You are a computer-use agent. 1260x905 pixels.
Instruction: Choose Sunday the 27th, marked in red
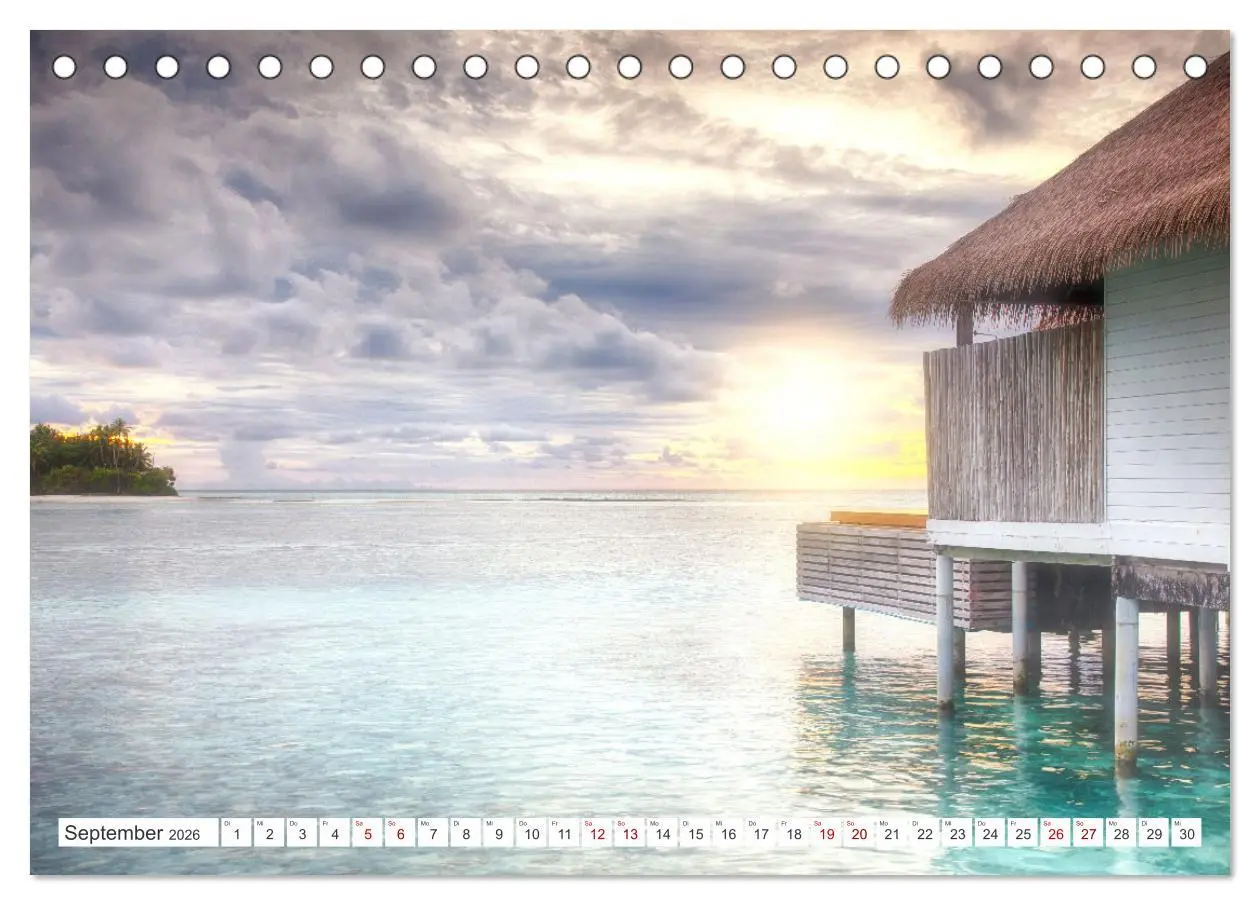1089,832
